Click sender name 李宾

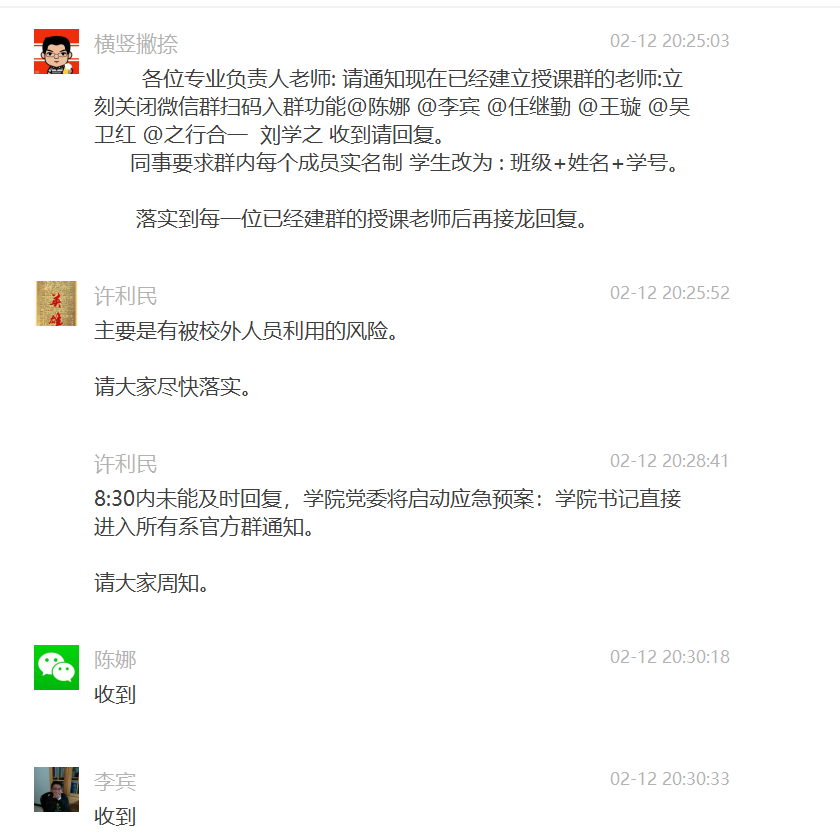pyautogui.click(x=115, y=782)
